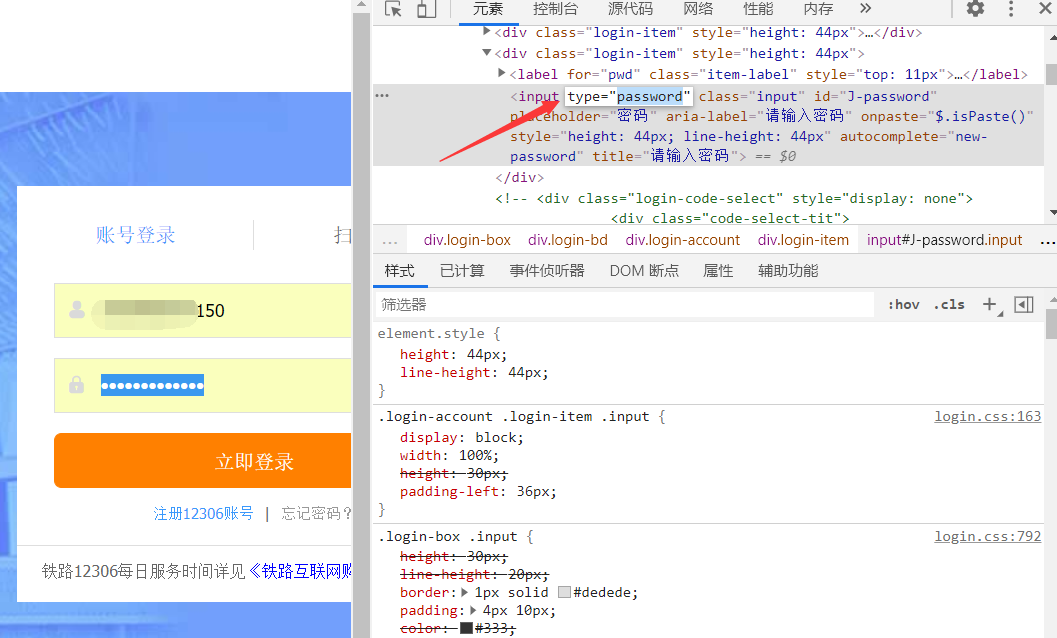Focus the 筛选器 styles filter input
This screenshot has height=638, width=1057.
click(x=620, y=304)
